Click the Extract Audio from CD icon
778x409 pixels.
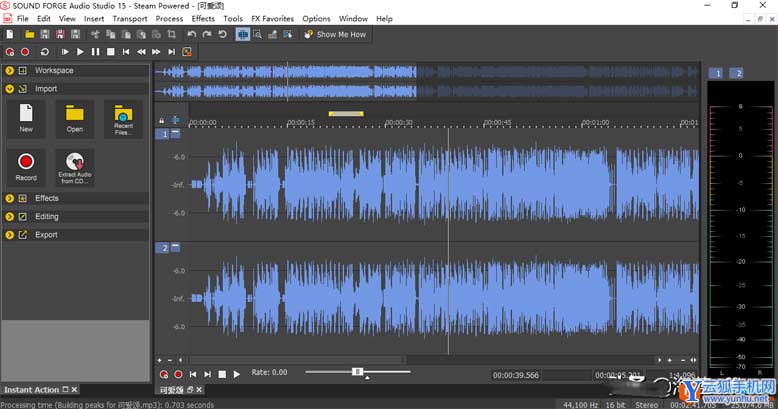pyautogui.click(x=75, y=167)
